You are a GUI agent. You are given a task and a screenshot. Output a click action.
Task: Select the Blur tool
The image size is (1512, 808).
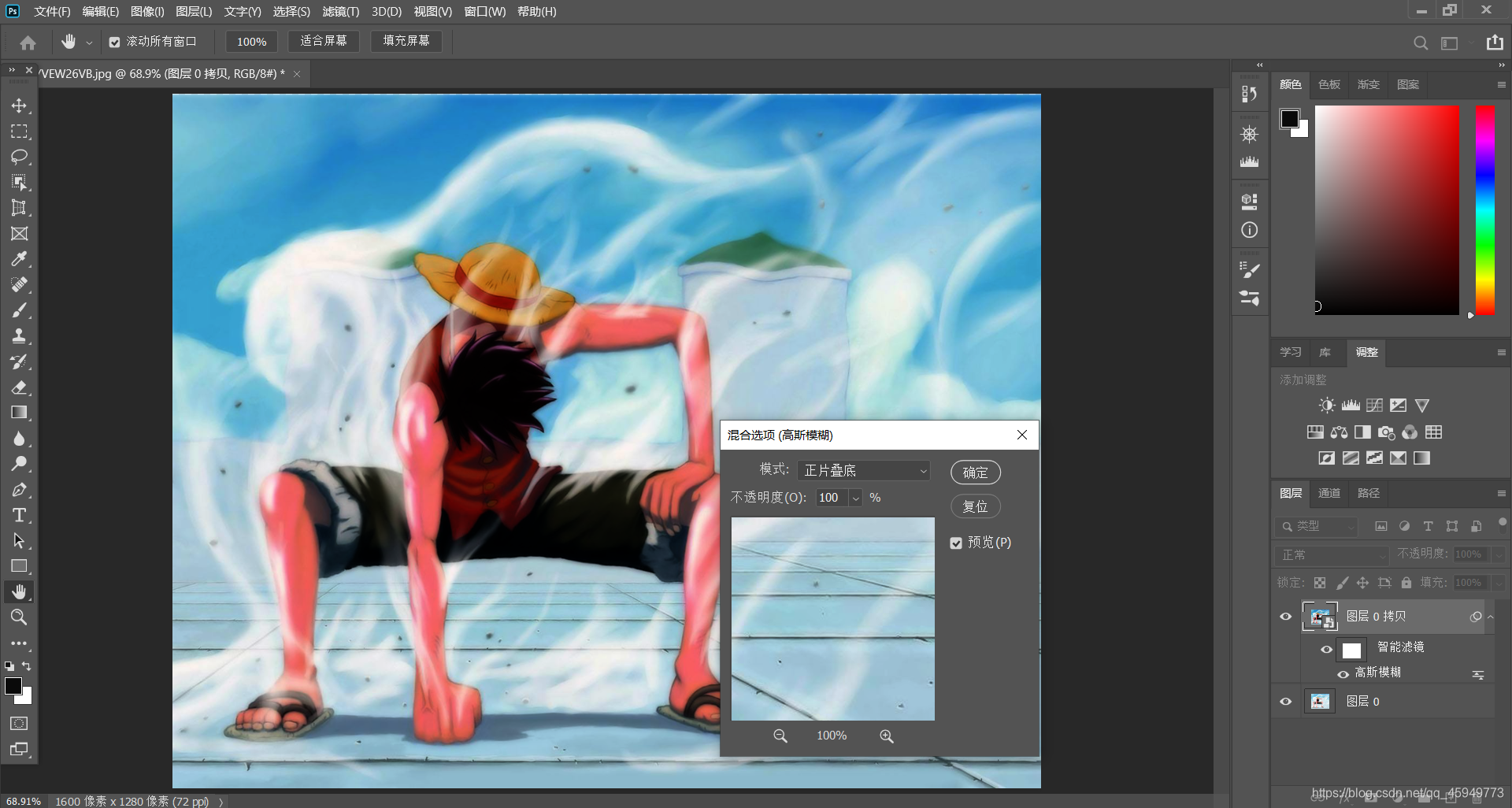tap(19, 439)
